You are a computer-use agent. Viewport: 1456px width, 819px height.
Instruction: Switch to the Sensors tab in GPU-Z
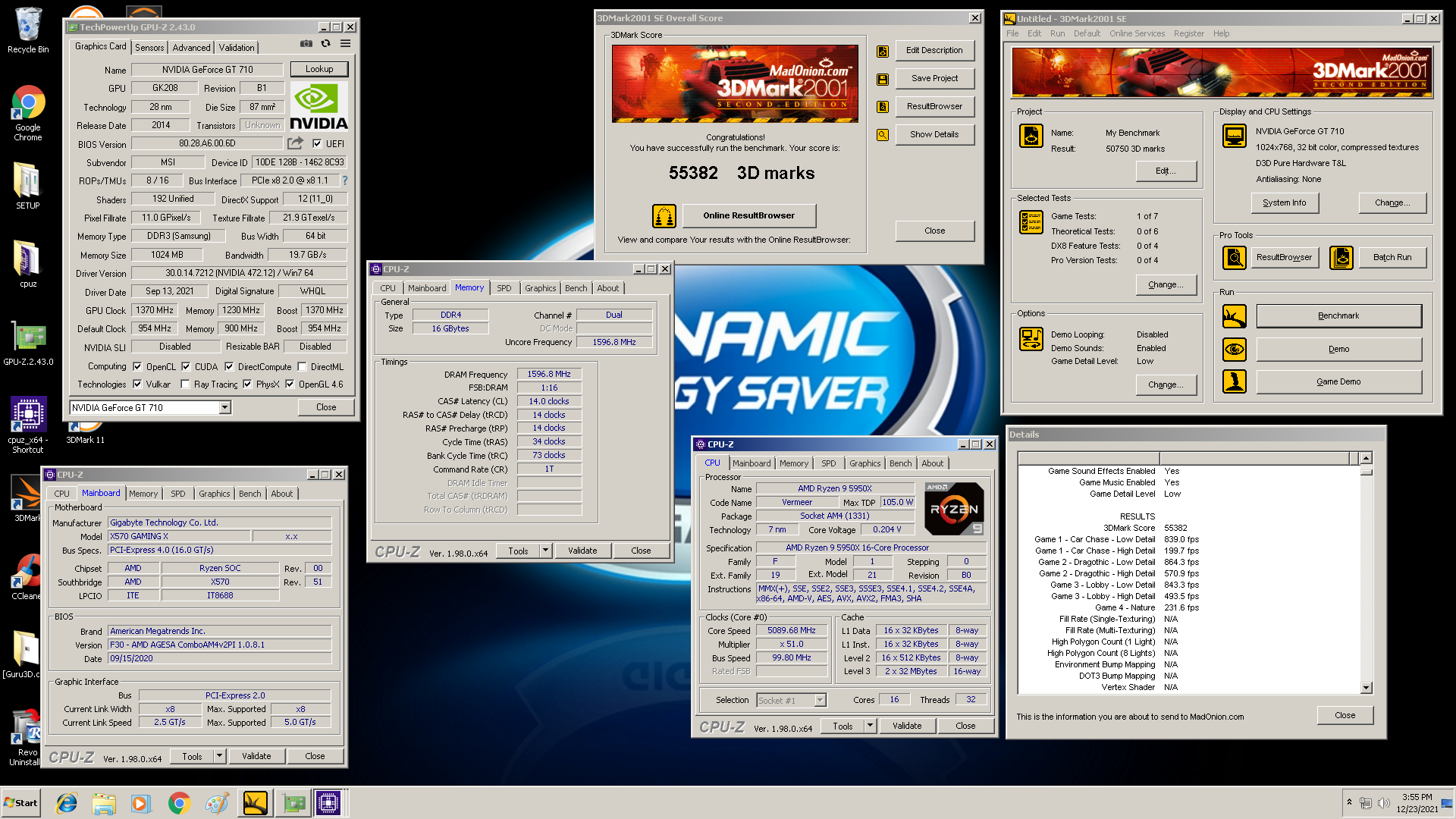[149, 47]
